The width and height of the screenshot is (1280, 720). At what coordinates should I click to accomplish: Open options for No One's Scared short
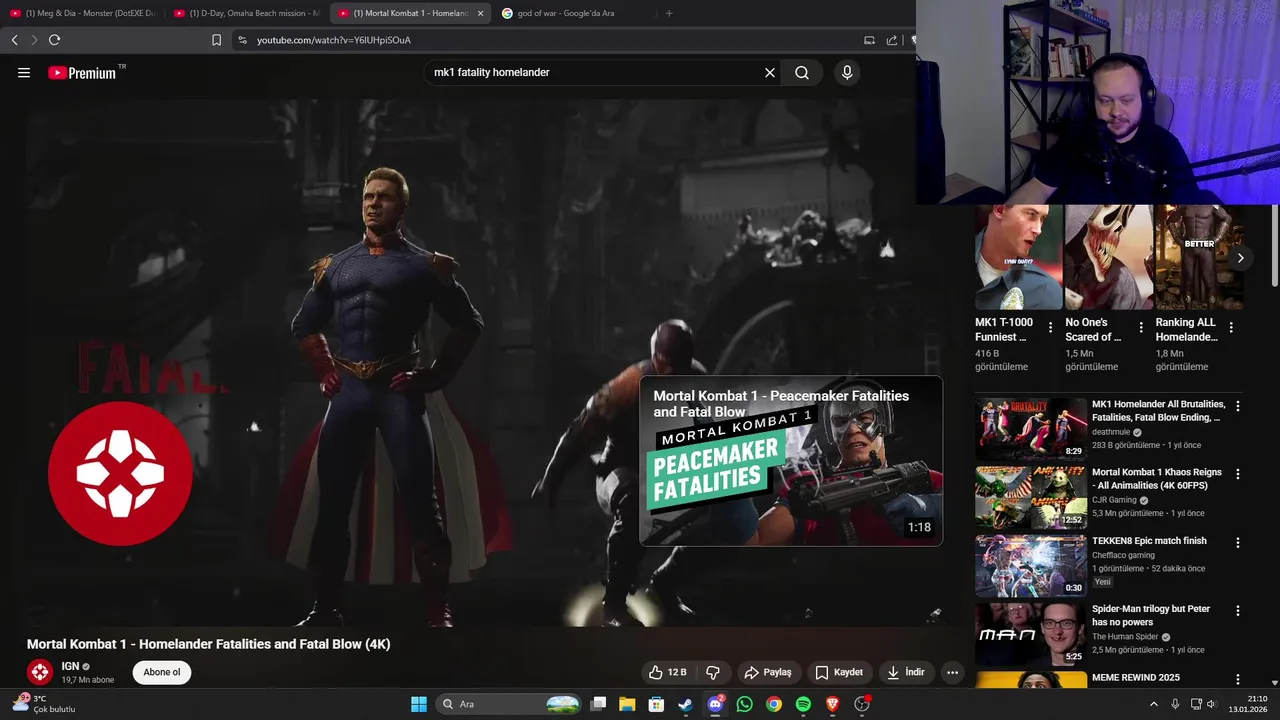coord(1141,327)
